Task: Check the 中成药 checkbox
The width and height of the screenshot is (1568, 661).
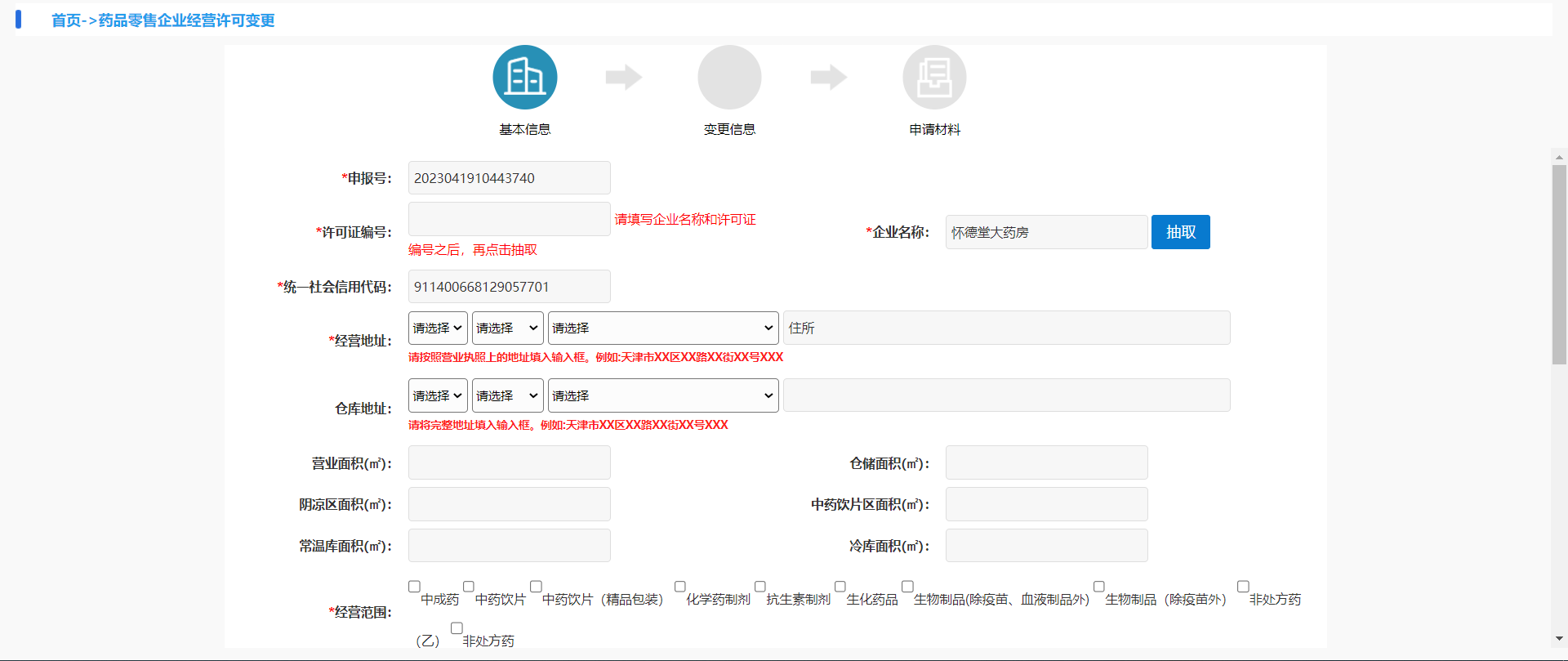Action: [x=414, y=587]
